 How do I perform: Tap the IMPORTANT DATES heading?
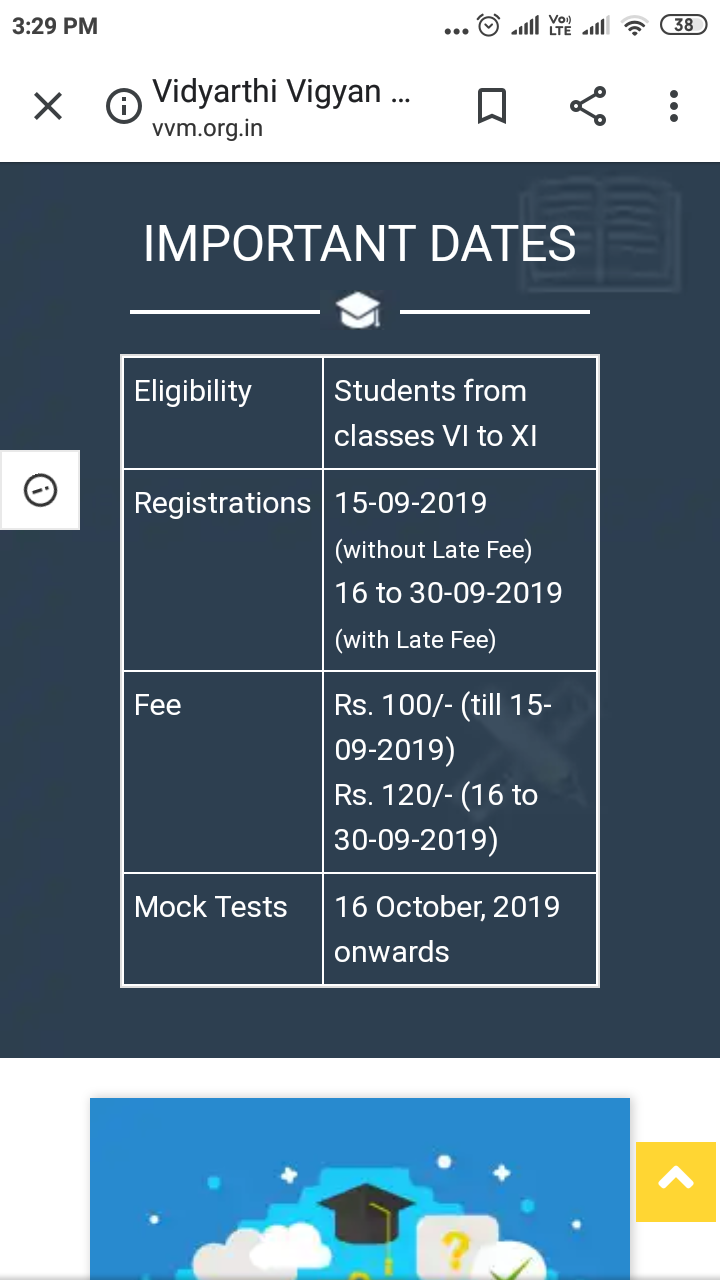coord(359,244)
